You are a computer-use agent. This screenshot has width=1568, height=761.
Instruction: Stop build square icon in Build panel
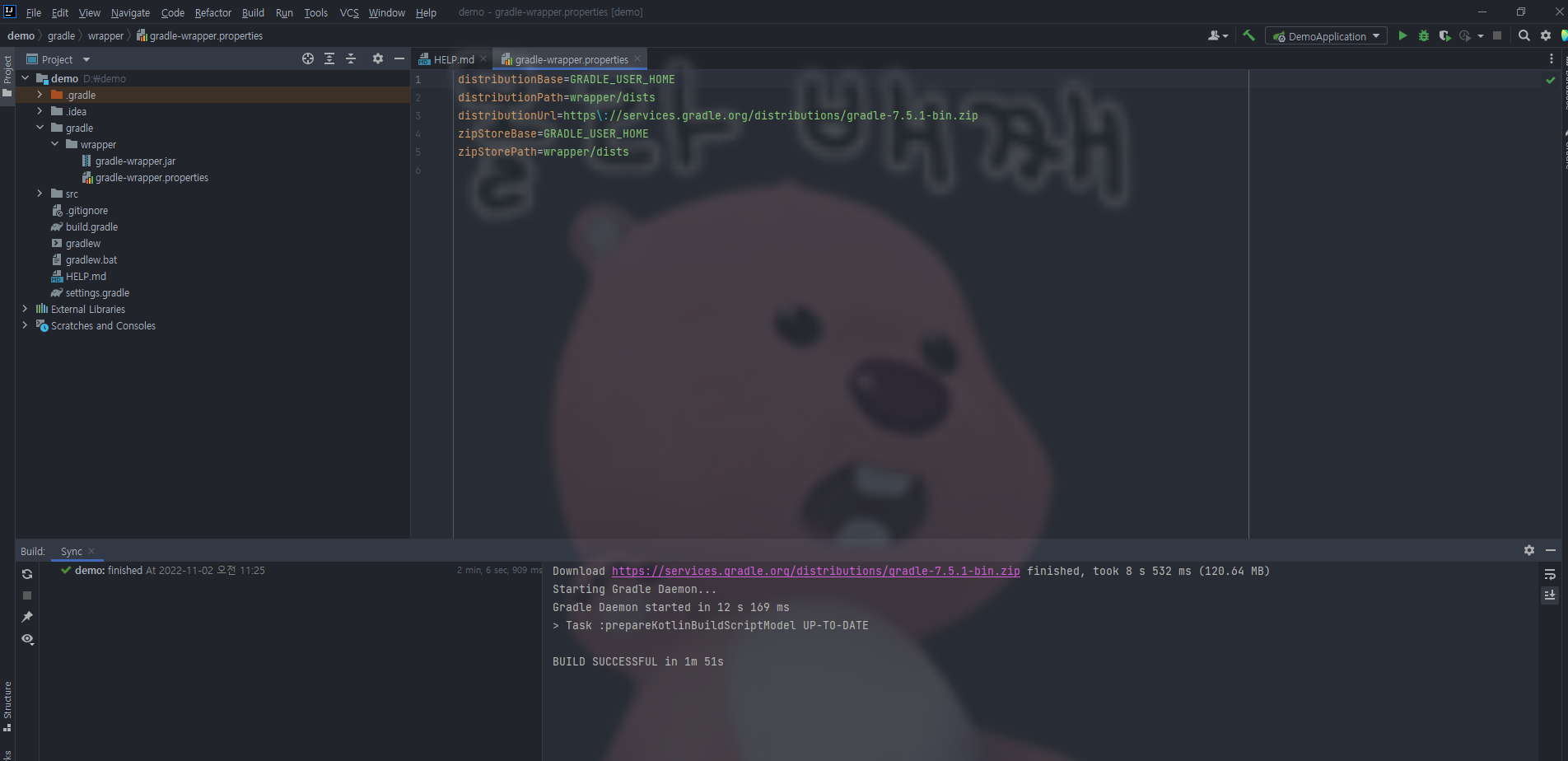point(27,595)
